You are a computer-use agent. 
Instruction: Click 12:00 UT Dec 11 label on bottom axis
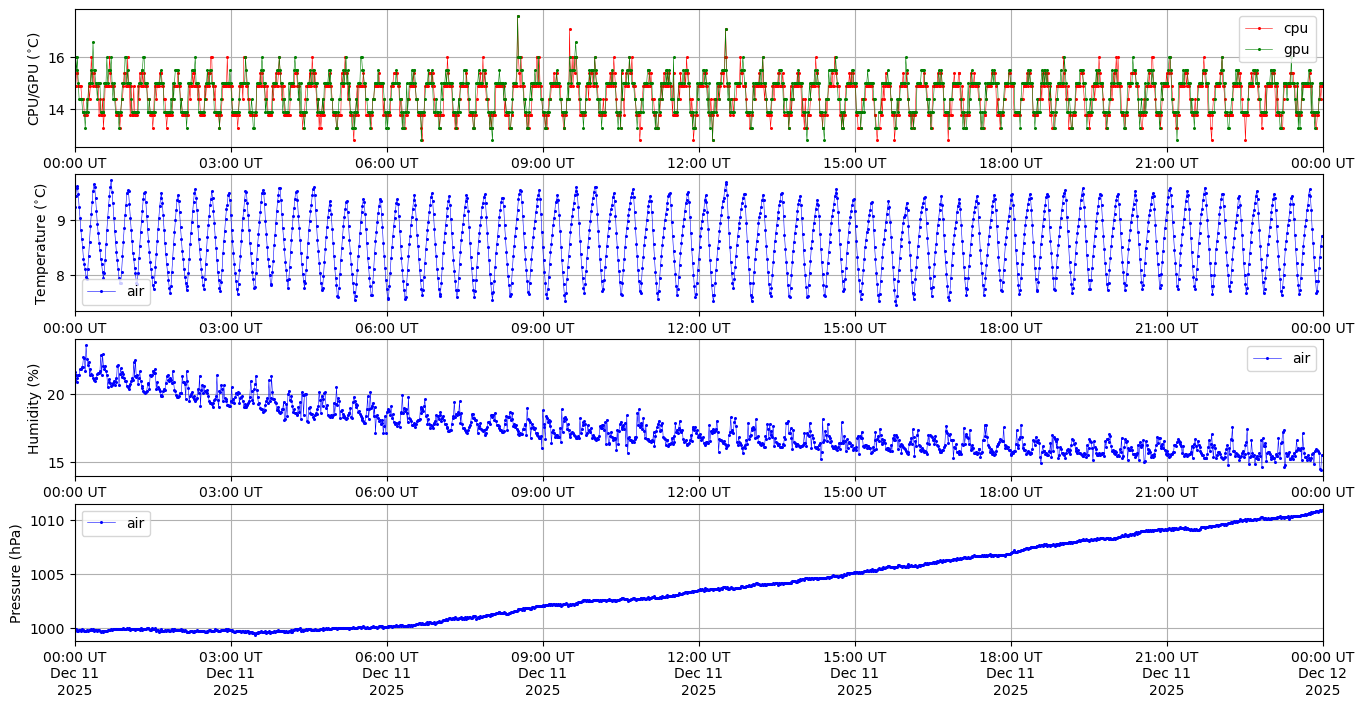[x=698, y=673]
